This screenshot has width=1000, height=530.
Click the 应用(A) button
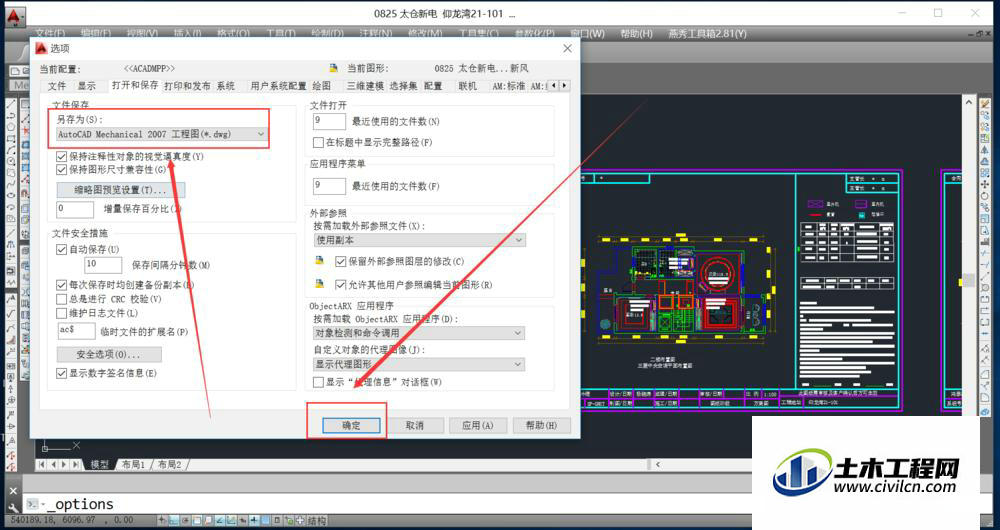coord(478,425)
